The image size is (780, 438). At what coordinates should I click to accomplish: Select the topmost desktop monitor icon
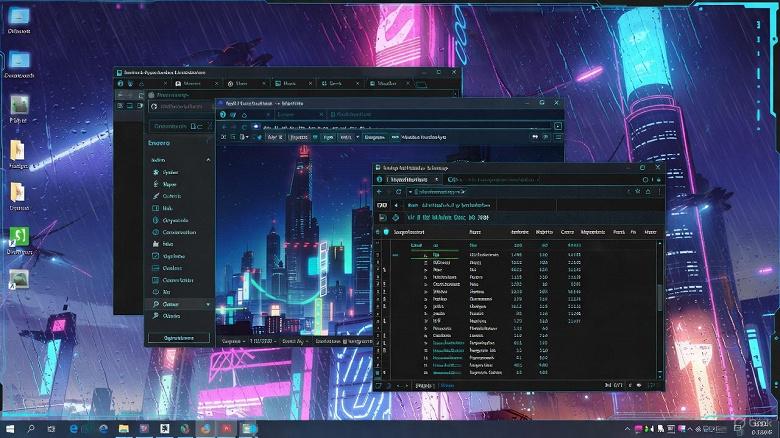pos(19,16)
